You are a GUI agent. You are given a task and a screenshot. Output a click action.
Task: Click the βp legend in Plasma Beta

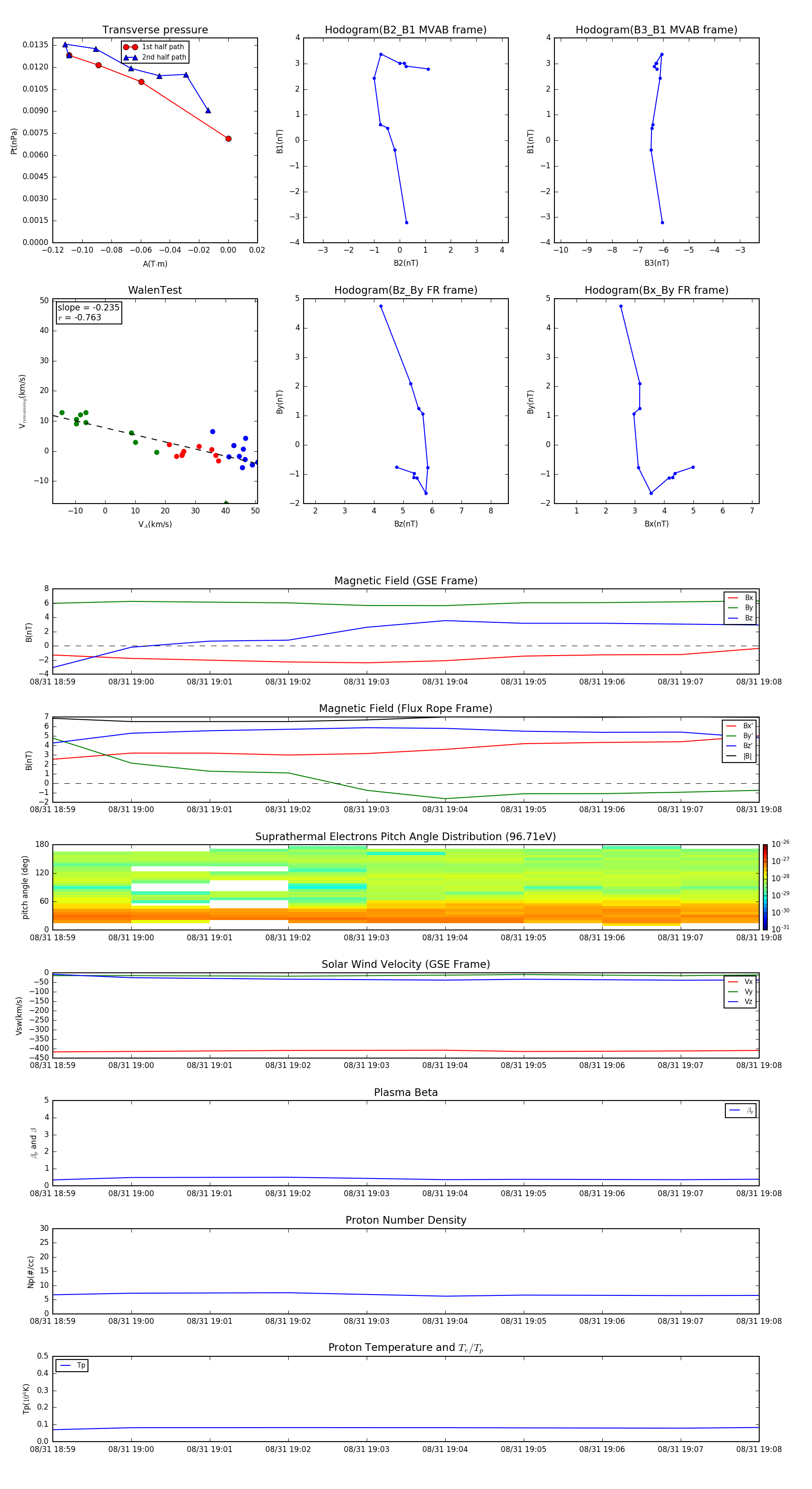tap(740, 1110)
